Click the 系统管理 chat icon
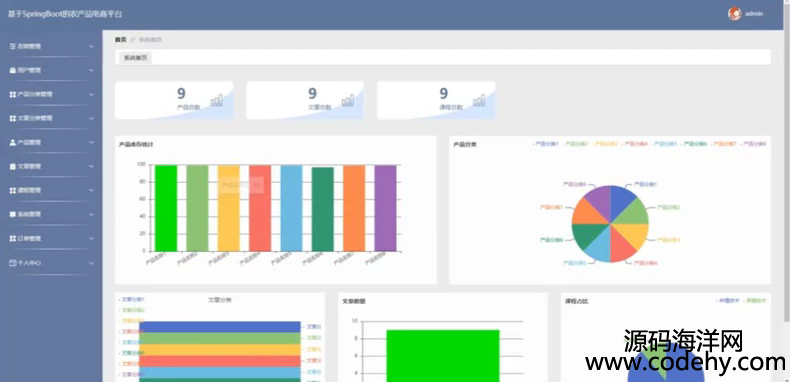790x382 pixels. [x=13, y=215]
